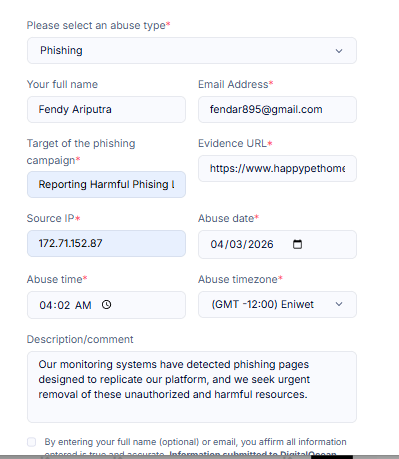
Task: Click the "Email Address" label text
Action: click(236, 84)
